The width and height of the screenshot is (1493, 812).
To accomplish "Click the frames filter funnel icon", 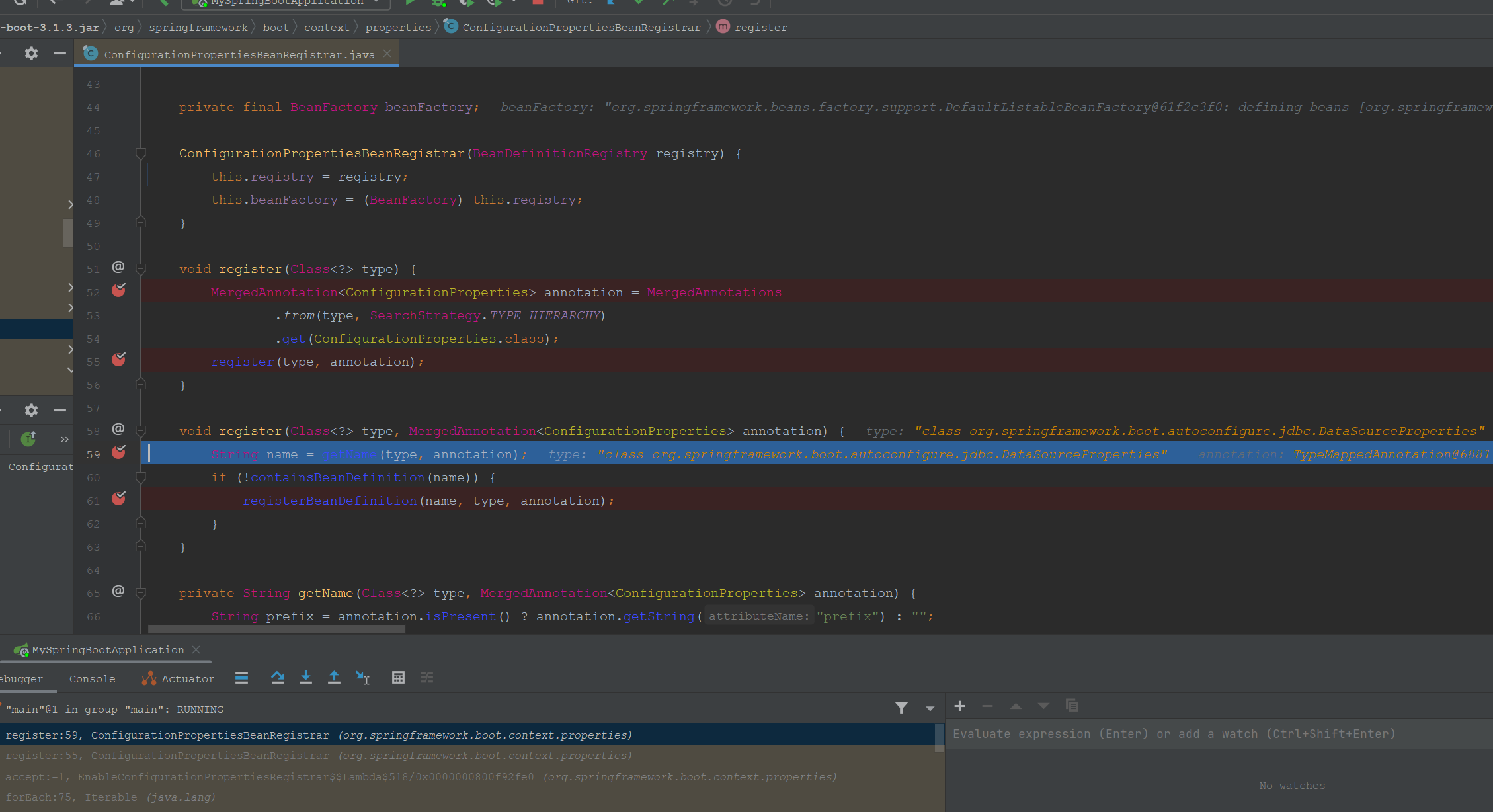I will (901, 708).
